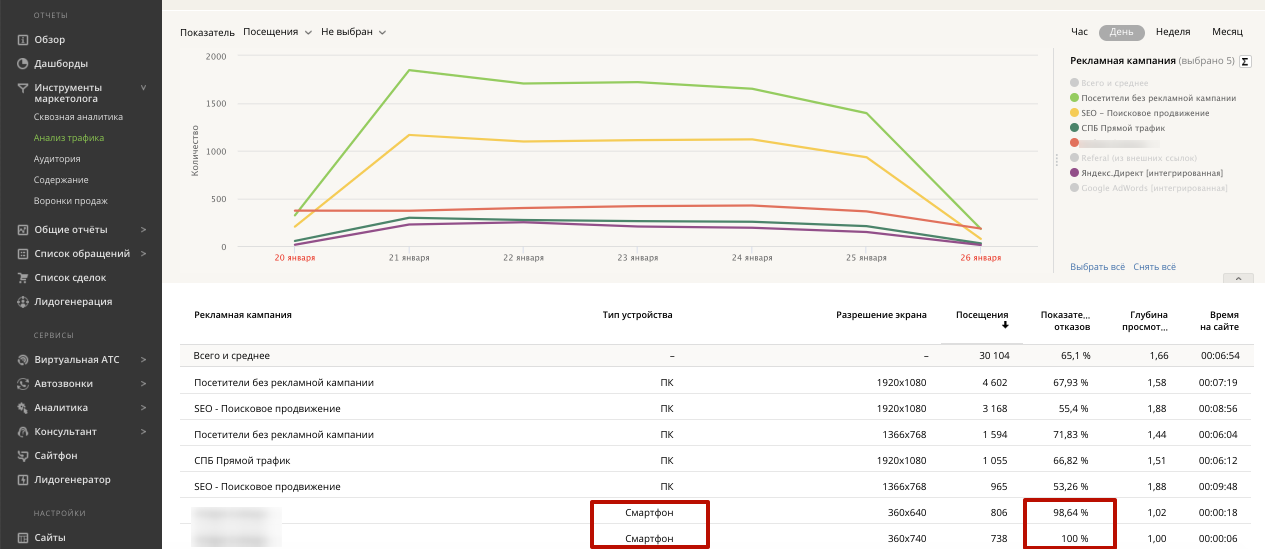
Task: Select 'Всего и среднее' table row
Action: 716,356
